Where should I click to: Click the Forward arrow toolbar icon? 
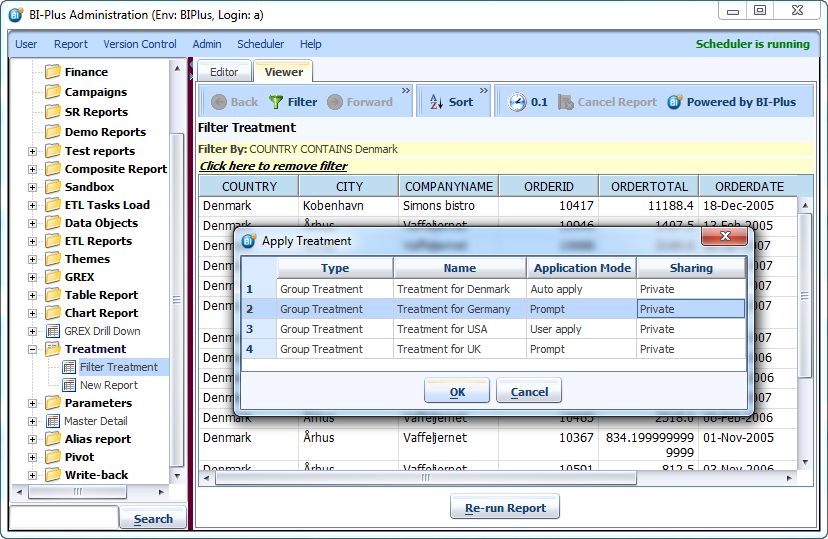pos(335,102)
